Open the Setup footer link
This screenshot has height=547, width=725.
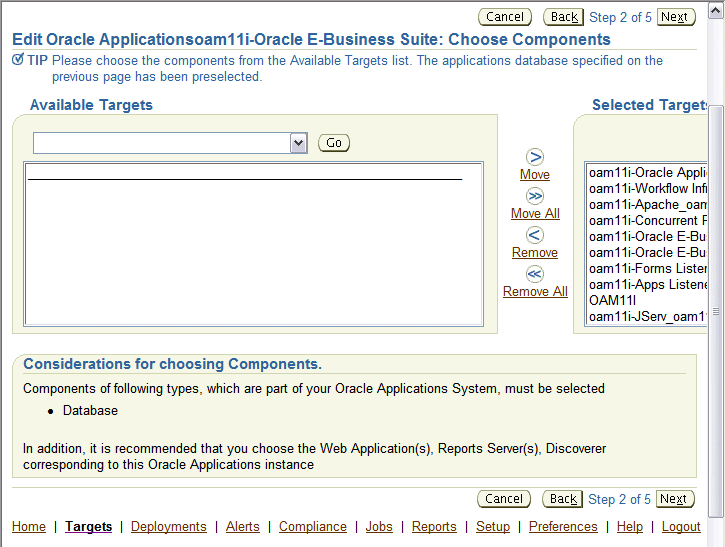[493, 527]
